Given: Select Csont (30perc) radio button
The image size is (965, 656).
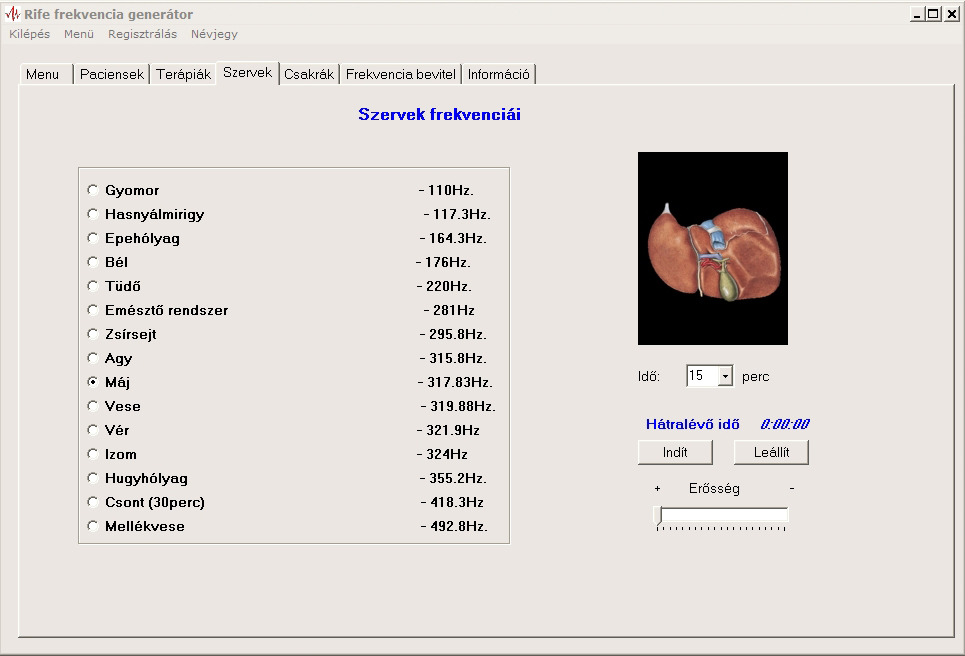Looking at the screenshot, I should point(93,502).
